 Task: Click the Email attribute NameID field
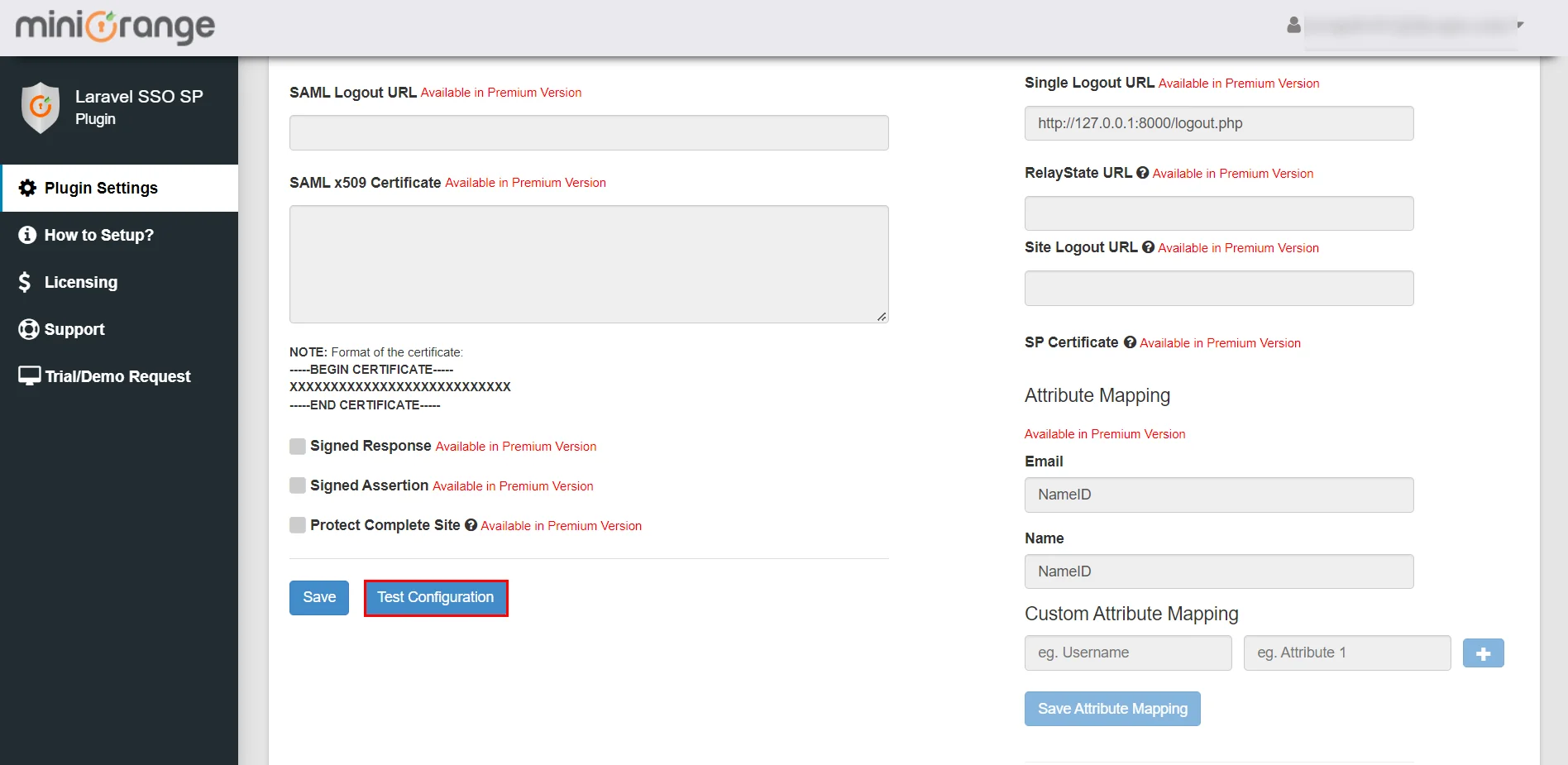(1219, 495)
